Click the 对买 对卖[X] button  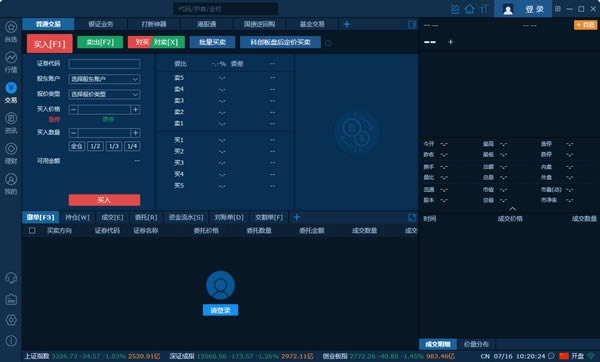click(x=156, y=42)
